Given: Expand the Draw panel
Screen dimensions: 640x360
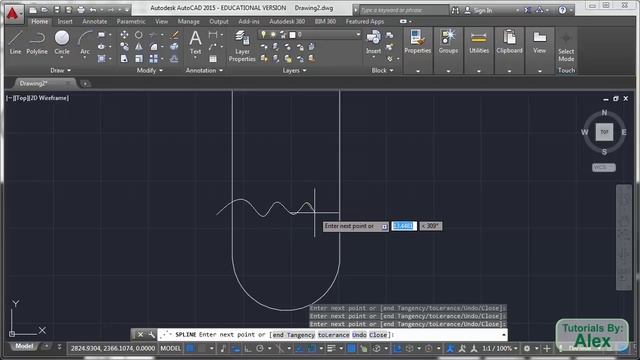Looking at the screenshot, I should [60, 71].
